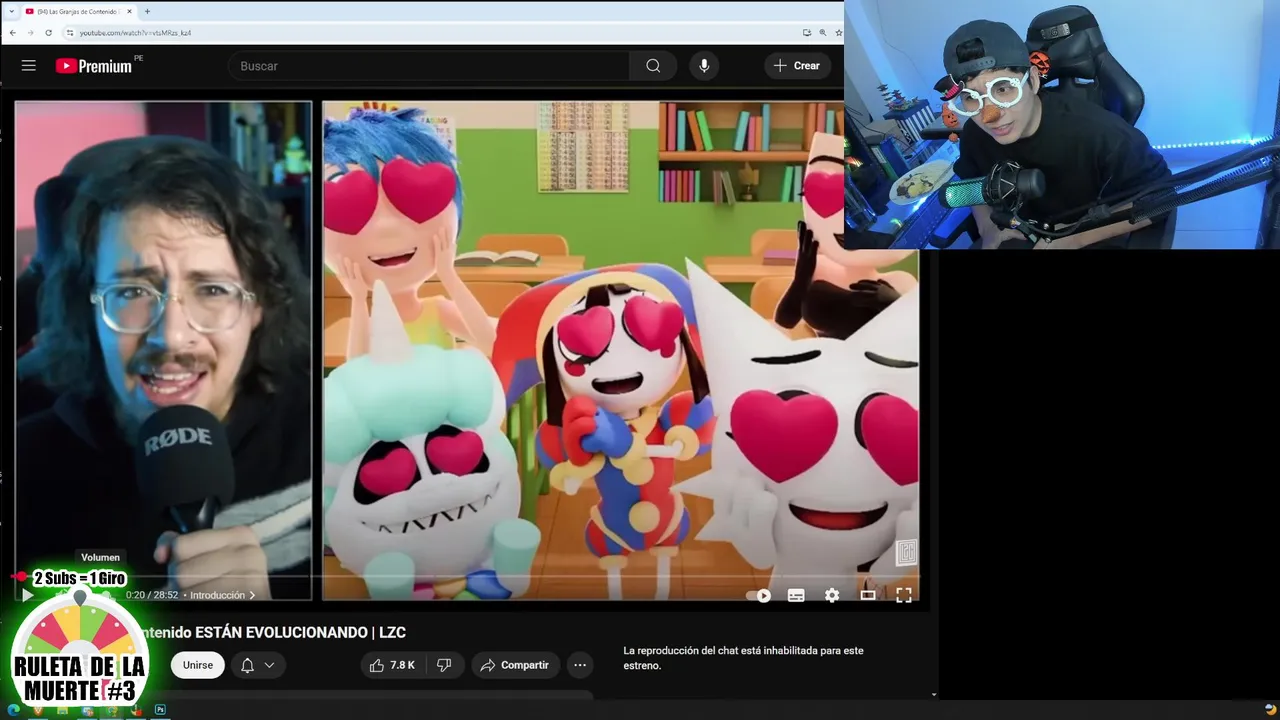
Task: Open the YouTube hamburger guide menu
Action: [29, 66]
